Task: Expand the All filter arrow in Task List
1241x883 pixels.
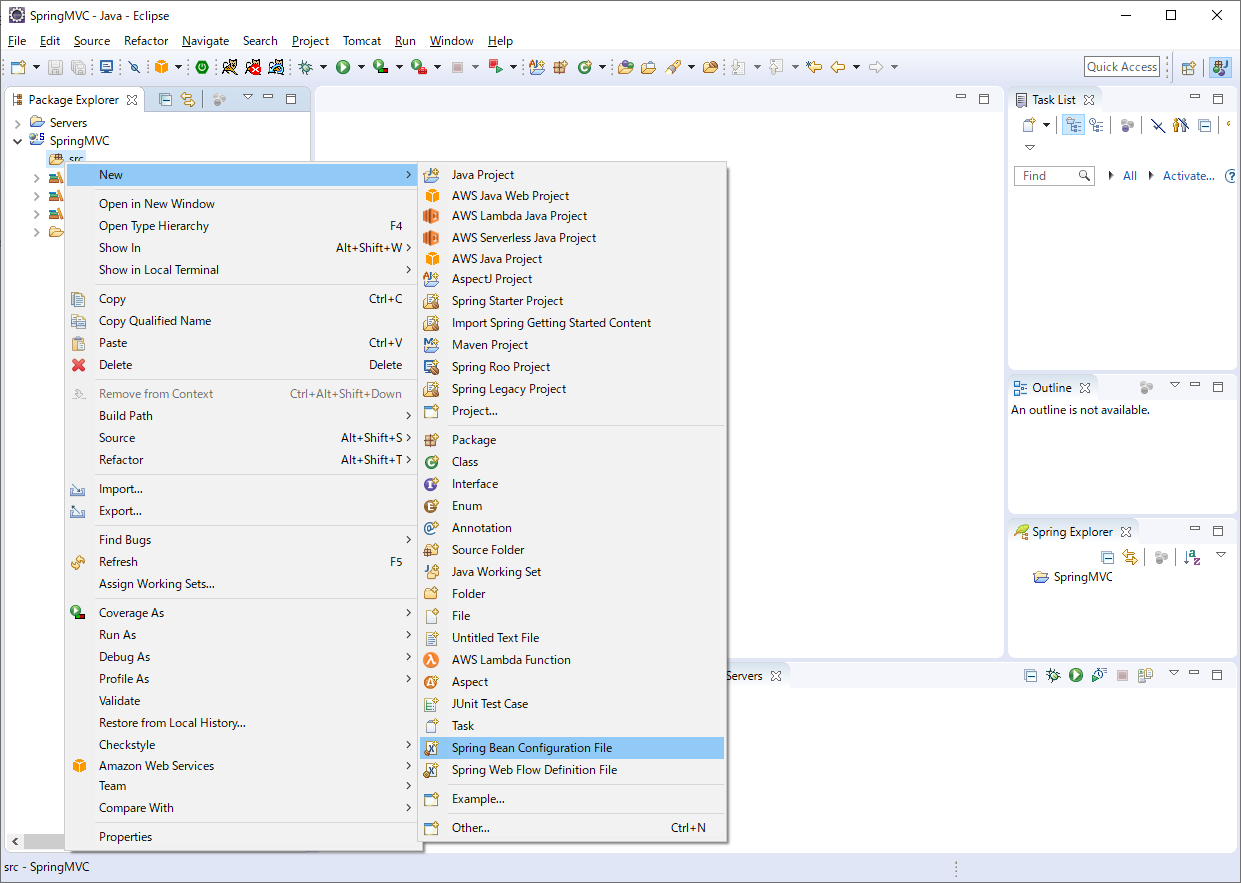Action: click(x=1111, y=176)
